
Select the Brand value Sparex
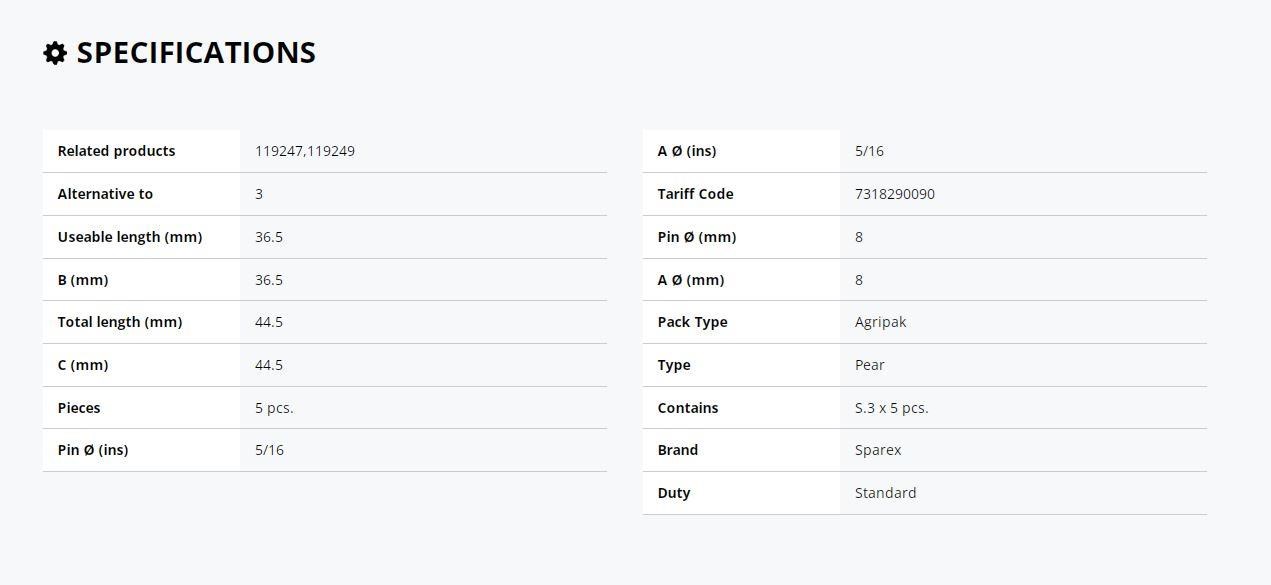[878, 450]
